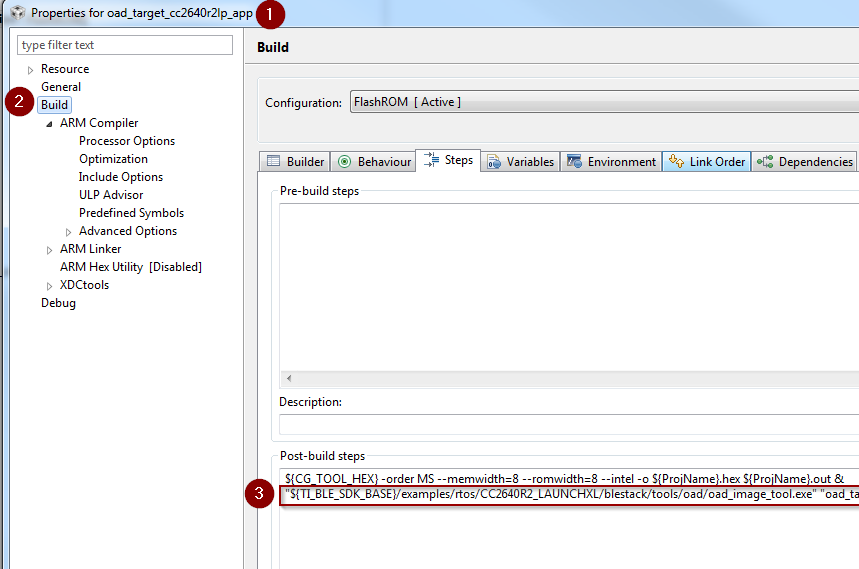Click the Link Order tab icon
The image size is (859, 569).
[x=676, y=162]
